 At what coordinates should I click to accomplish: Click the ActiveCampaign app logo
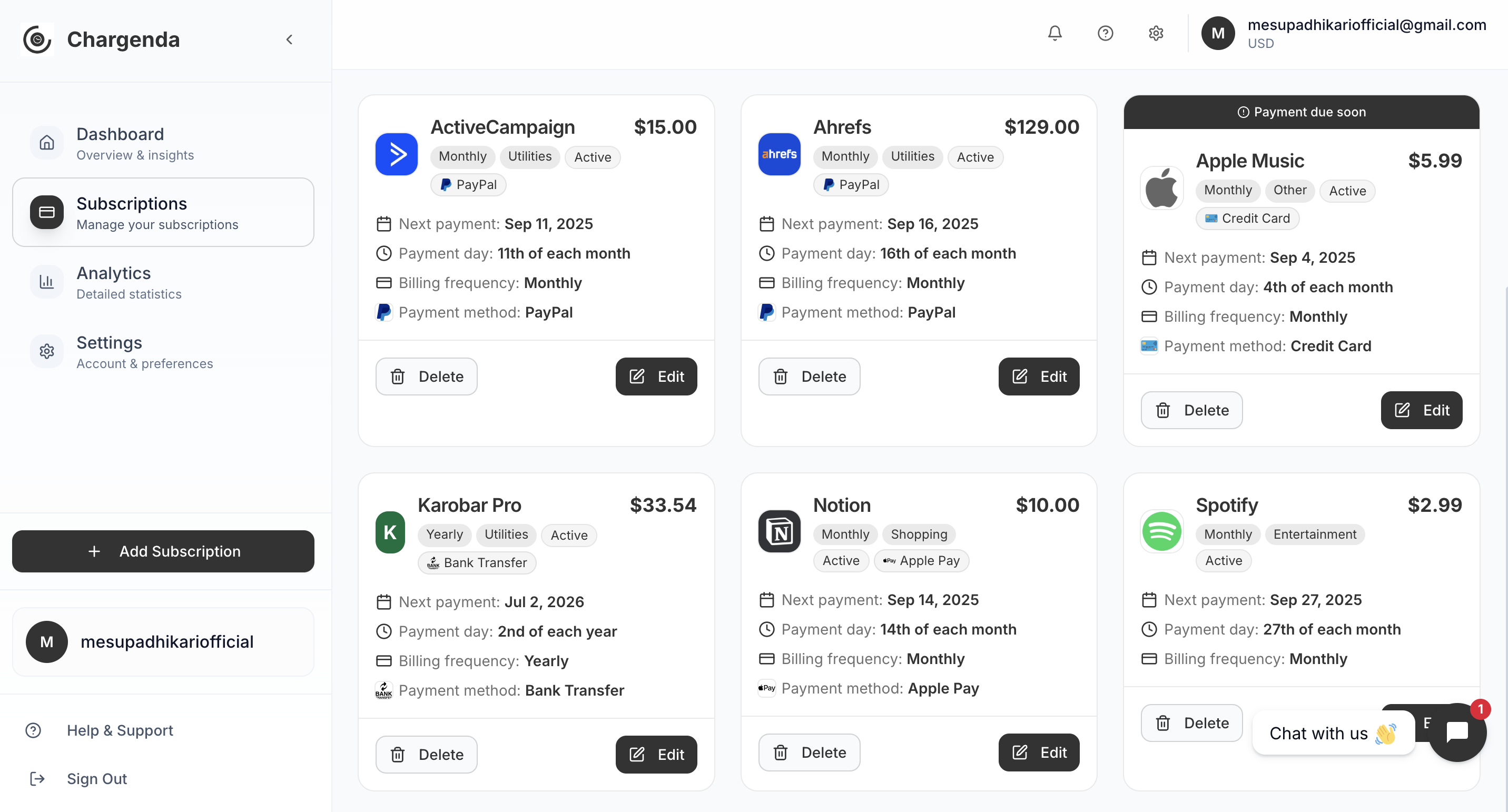point(396,155)
